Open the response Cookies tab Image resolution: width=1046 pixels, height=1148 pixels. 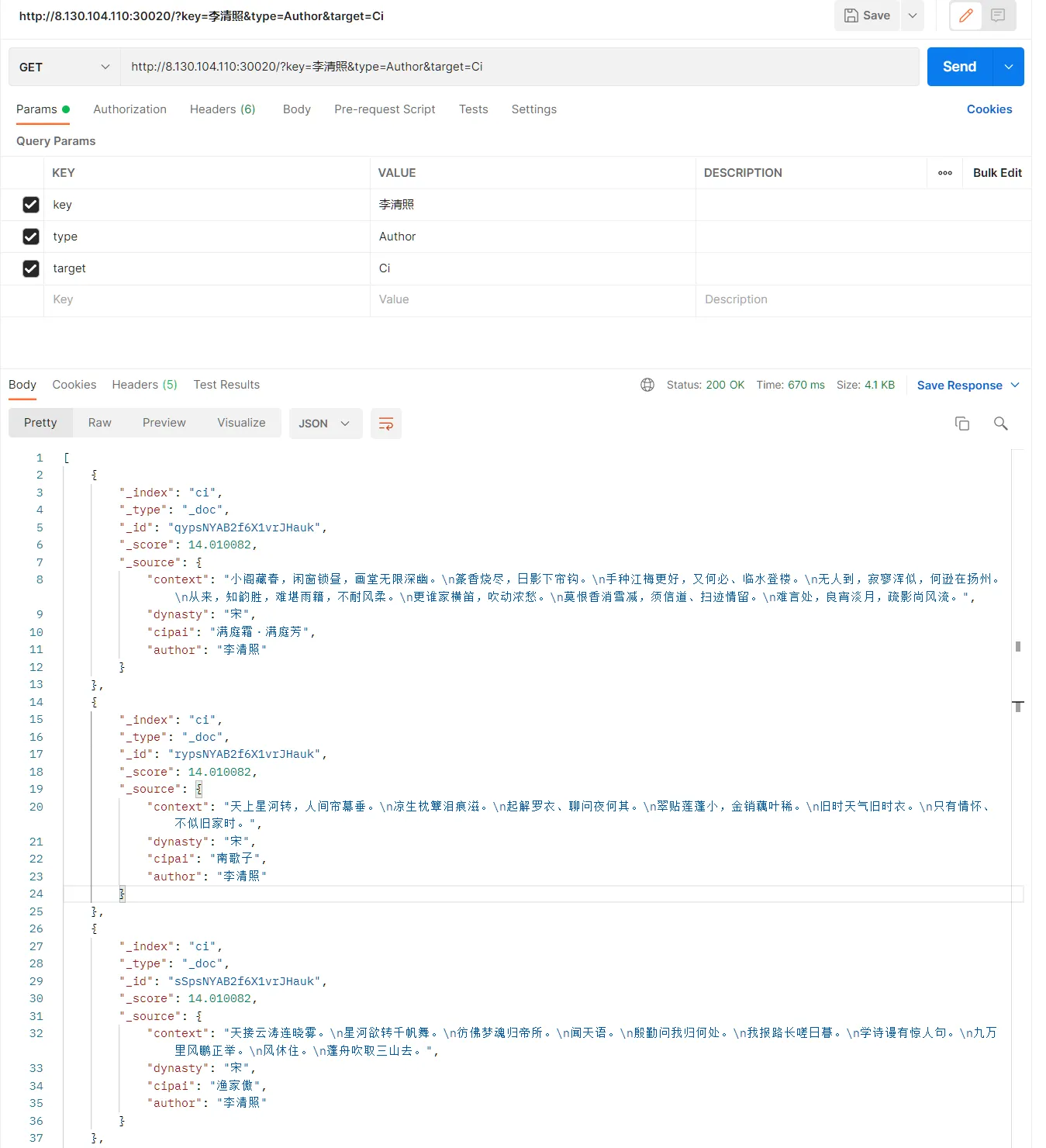74,385
